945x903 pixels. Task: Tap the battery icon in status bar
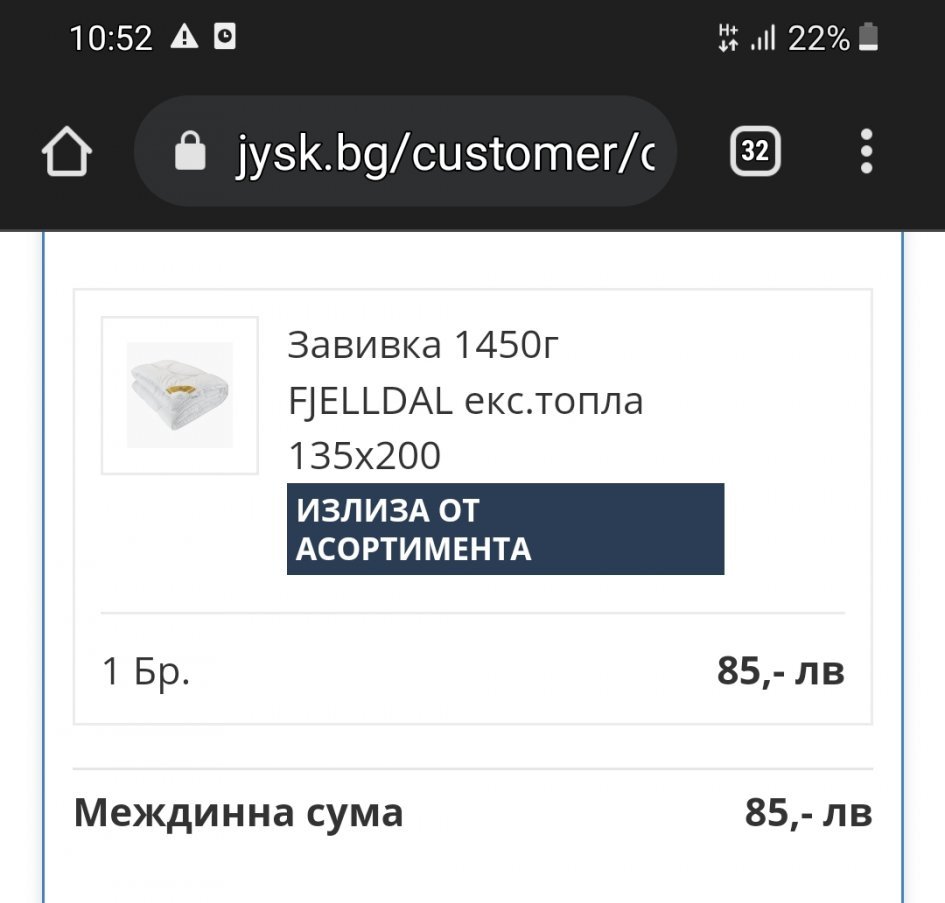(869, 38)
